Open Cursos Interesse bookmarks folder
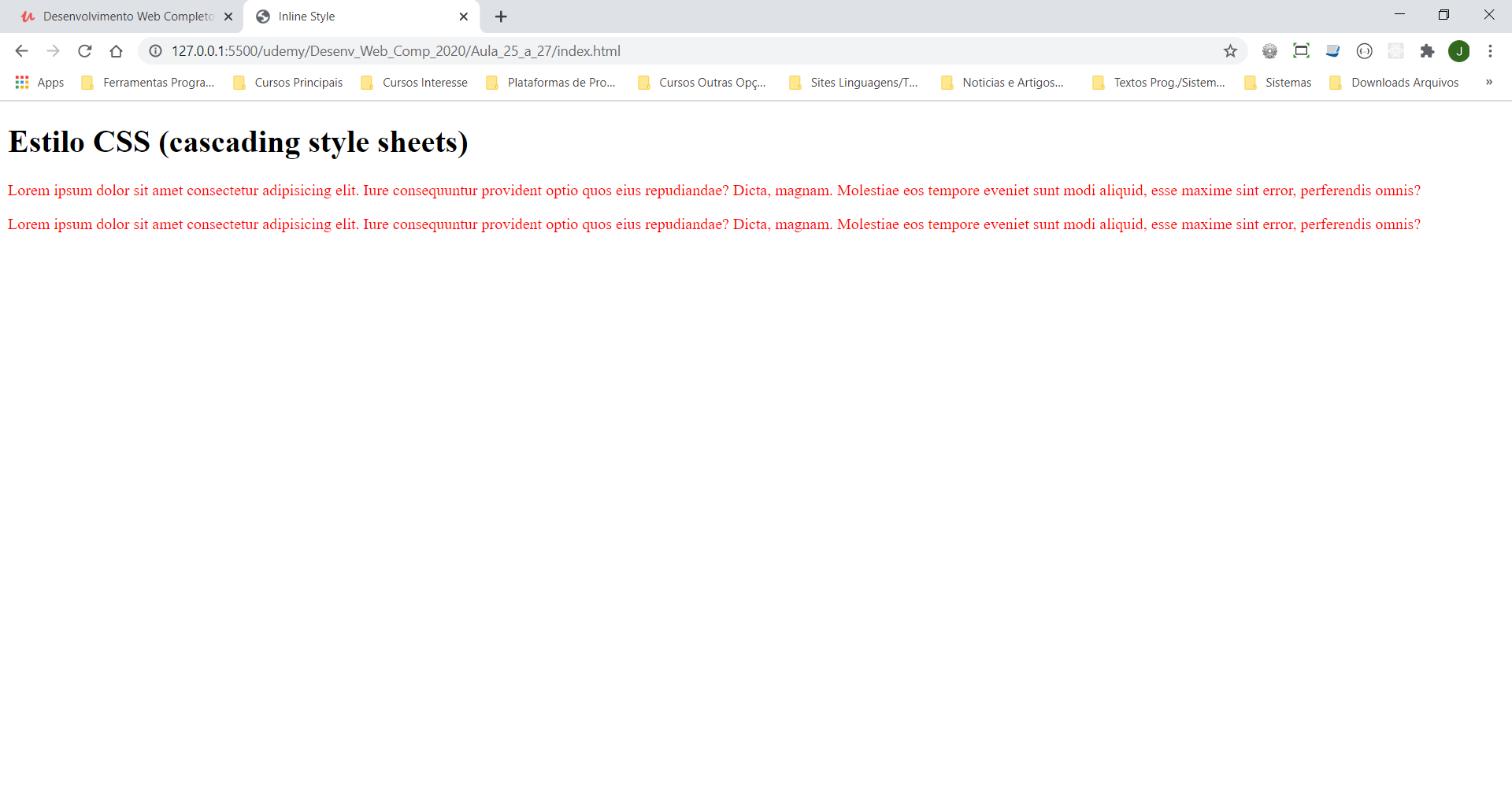 click(x=414, y=83)
